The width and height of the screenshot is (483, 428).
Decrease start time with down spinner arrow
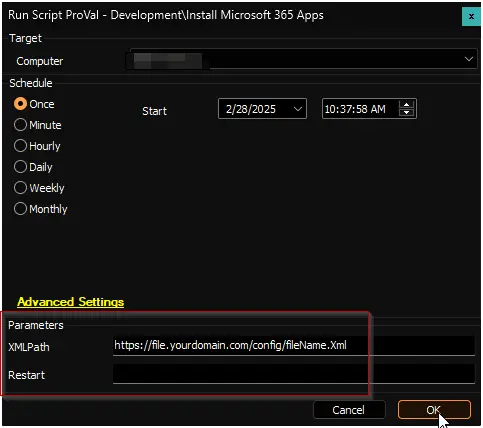coord(406,113)
